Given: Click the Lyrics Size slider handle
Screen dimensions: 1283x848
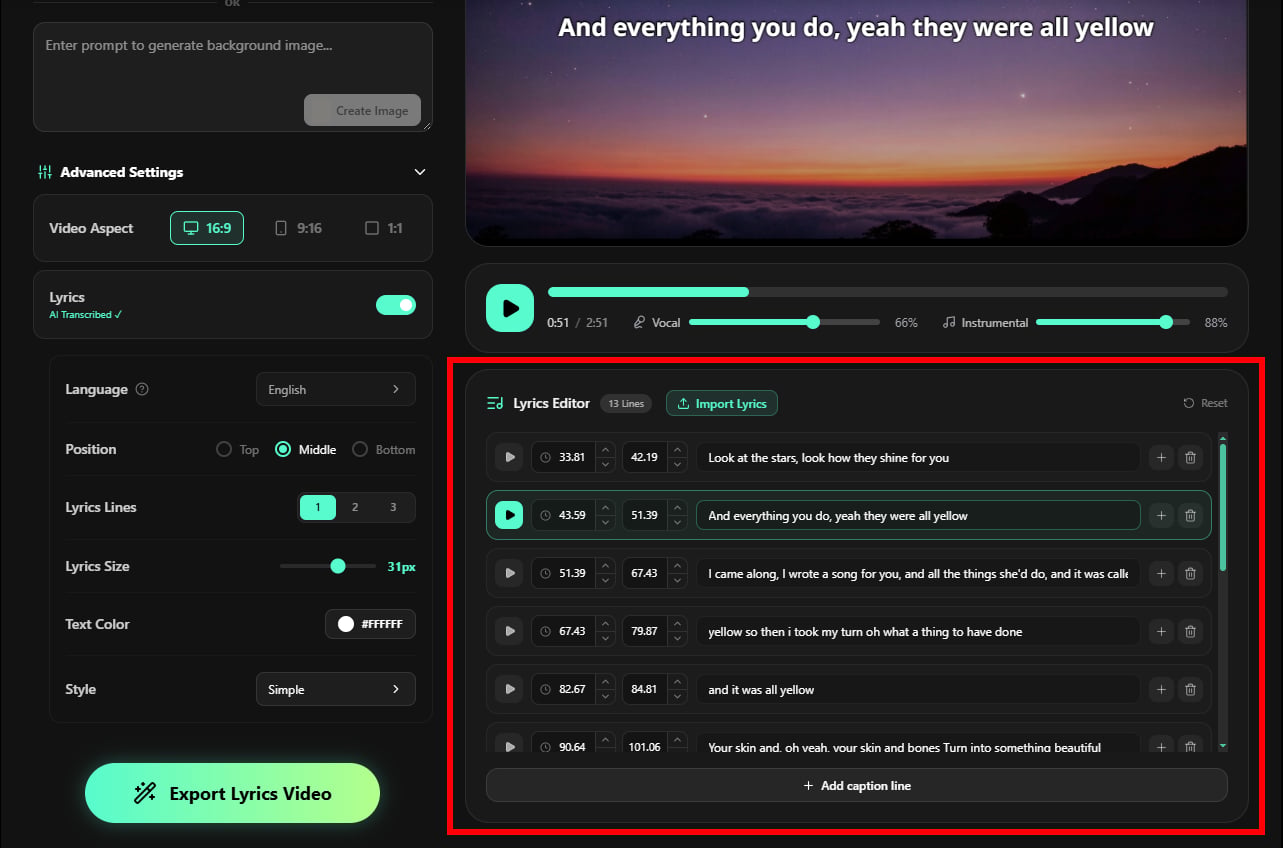Looking at the screenshot, I should (338, 566).
